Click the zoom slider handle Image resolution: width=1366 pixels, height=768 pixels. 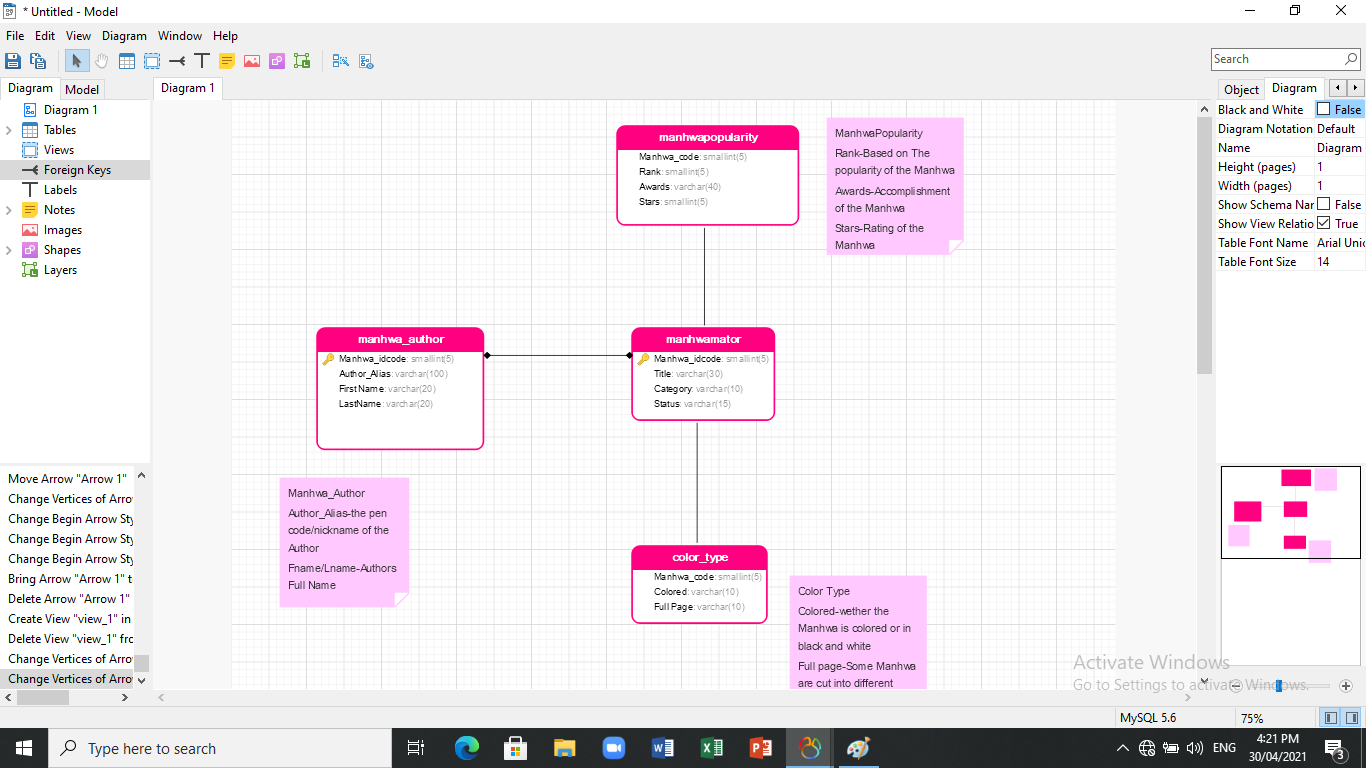[x=1279, y=686]
